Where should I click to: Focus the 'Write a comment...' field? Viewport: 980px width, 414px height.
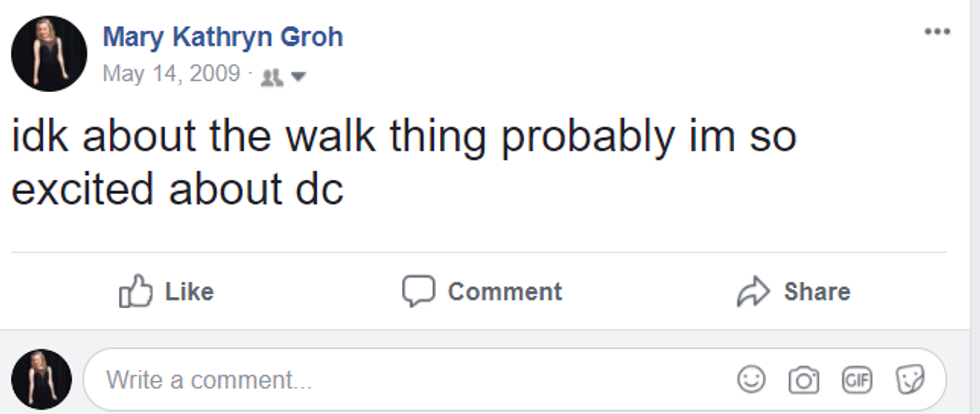point(400,380)
